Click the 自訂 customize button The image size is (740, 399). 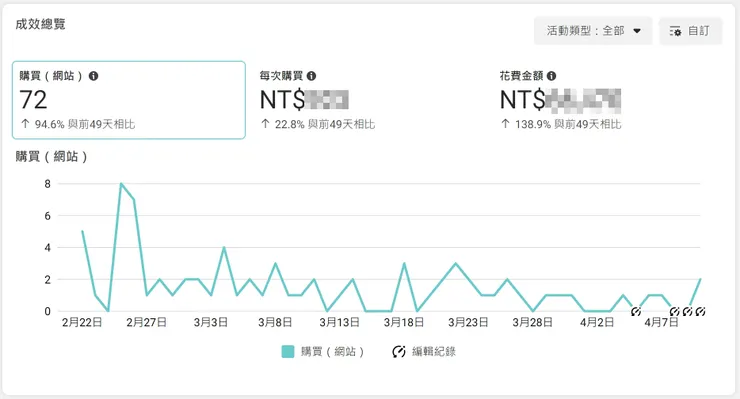[690, 31]
